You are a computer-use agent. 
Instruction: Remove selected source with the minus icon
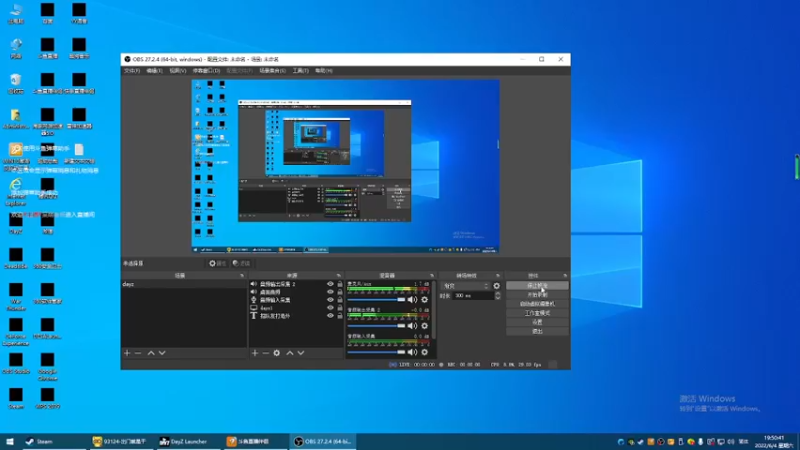[265, 353]
